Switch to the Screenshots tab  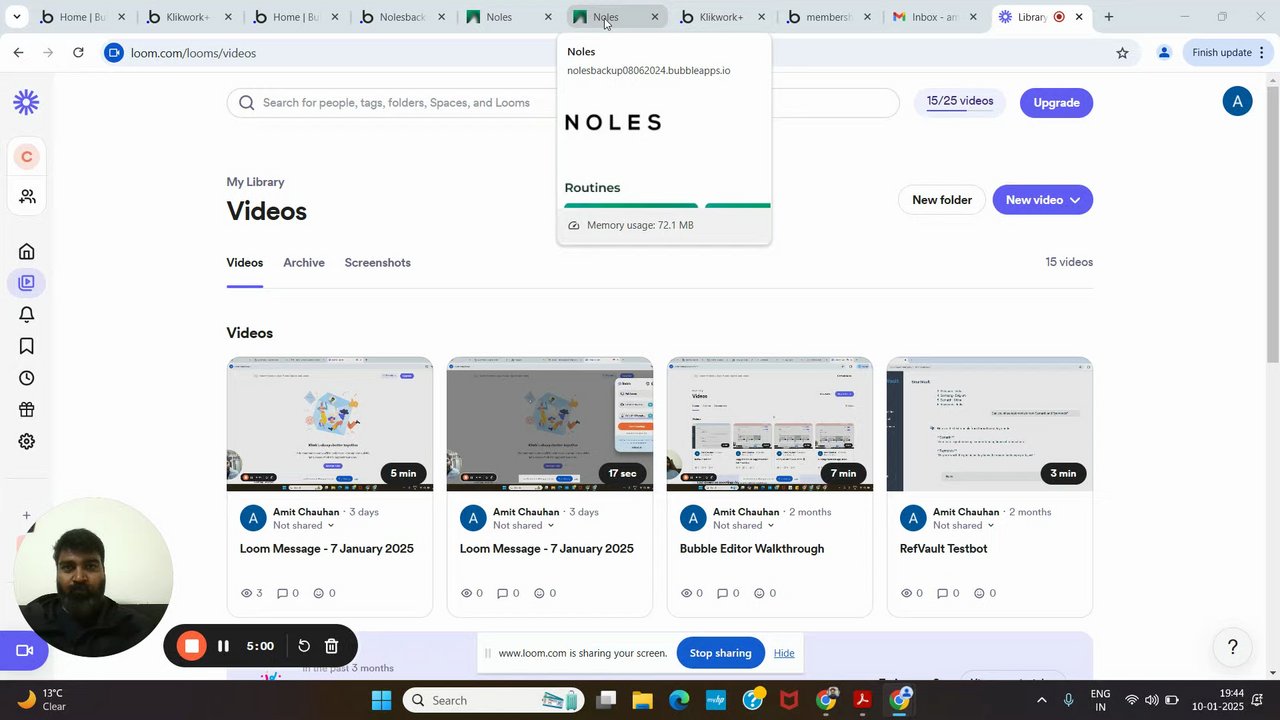point(377,263)
